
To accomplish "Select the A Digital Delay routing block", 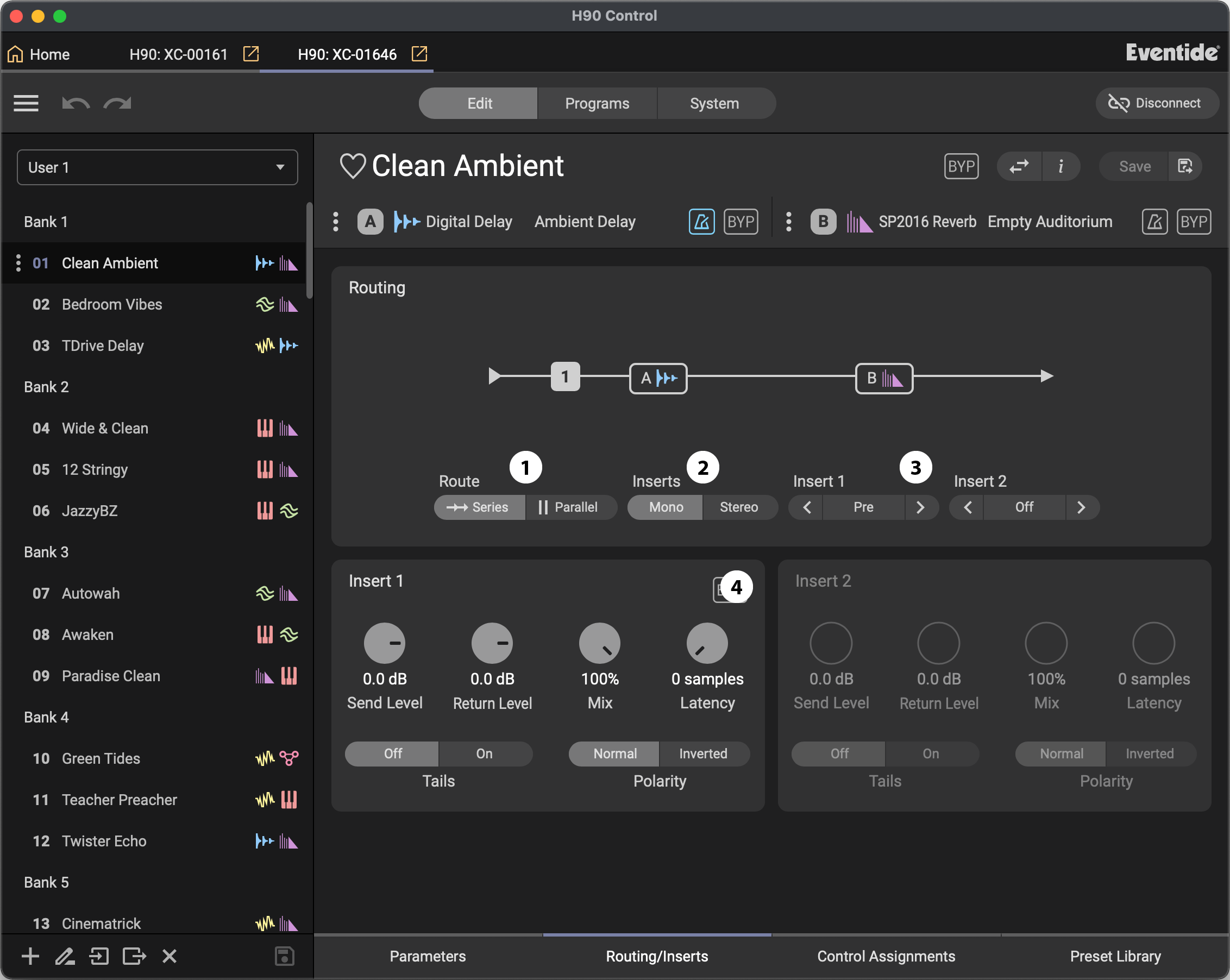I will [658, 378].
